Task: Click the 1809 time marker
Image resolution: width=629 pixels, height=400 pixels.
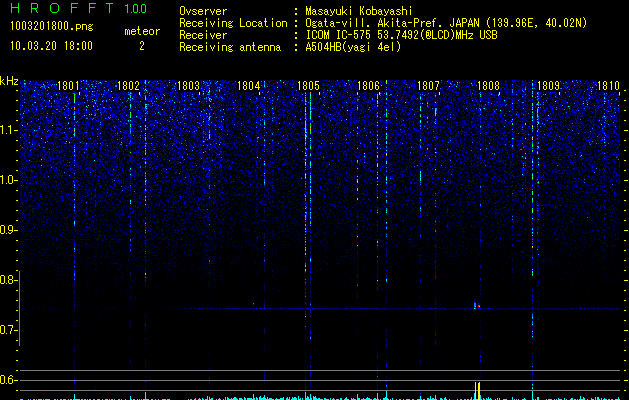Action: click(x=548, y=86)
